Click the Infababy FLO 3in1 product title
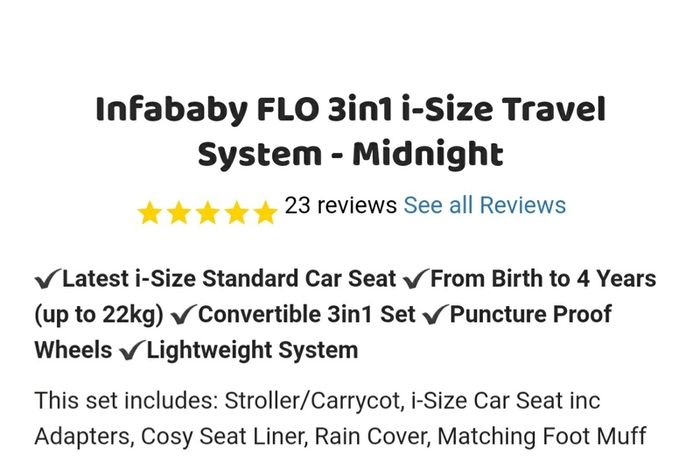 click(350, 132)
